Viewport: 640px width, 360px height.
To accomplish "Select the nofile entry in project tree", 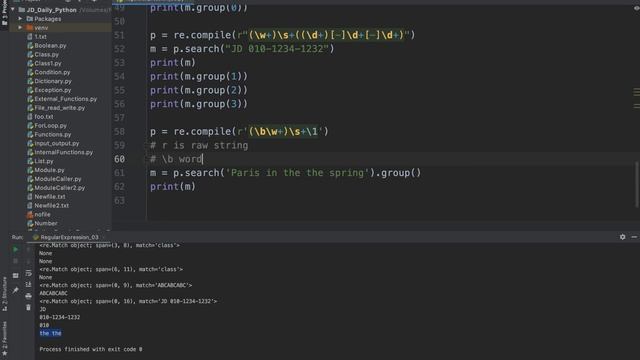I will [x=42, y=214].
